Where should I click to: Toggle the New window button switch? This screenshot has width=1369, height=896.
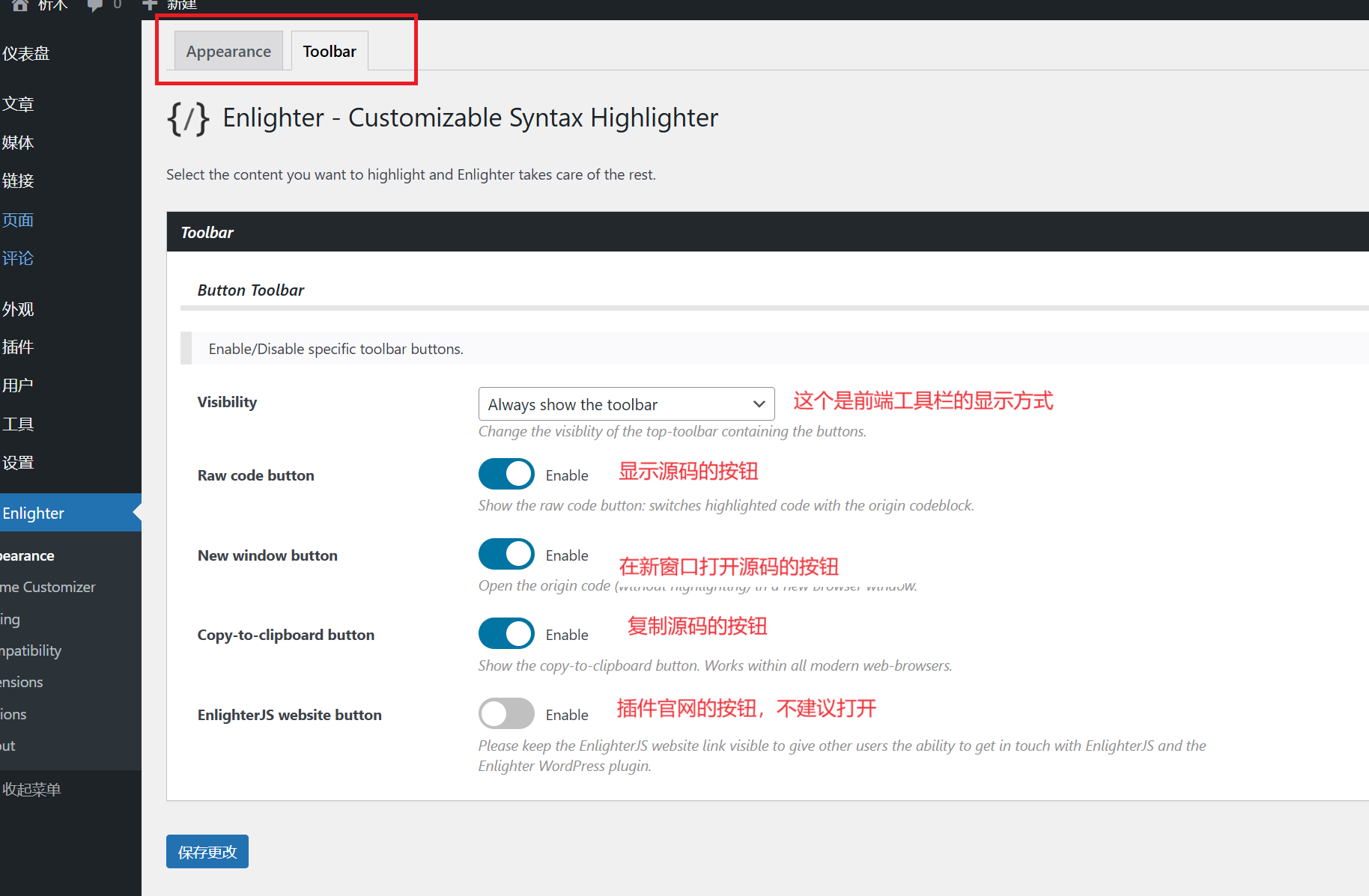(x=506, y=554)
